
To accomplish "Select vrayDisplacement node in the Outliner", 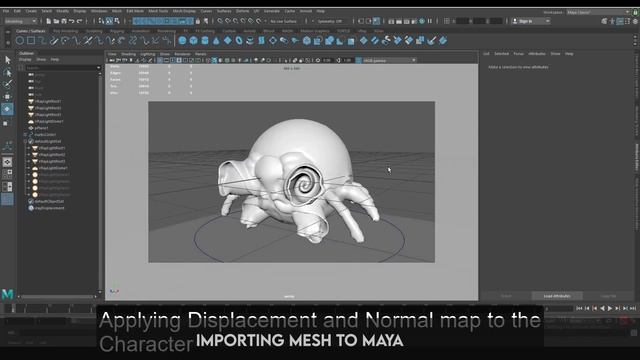I will [x=49, y=208].
